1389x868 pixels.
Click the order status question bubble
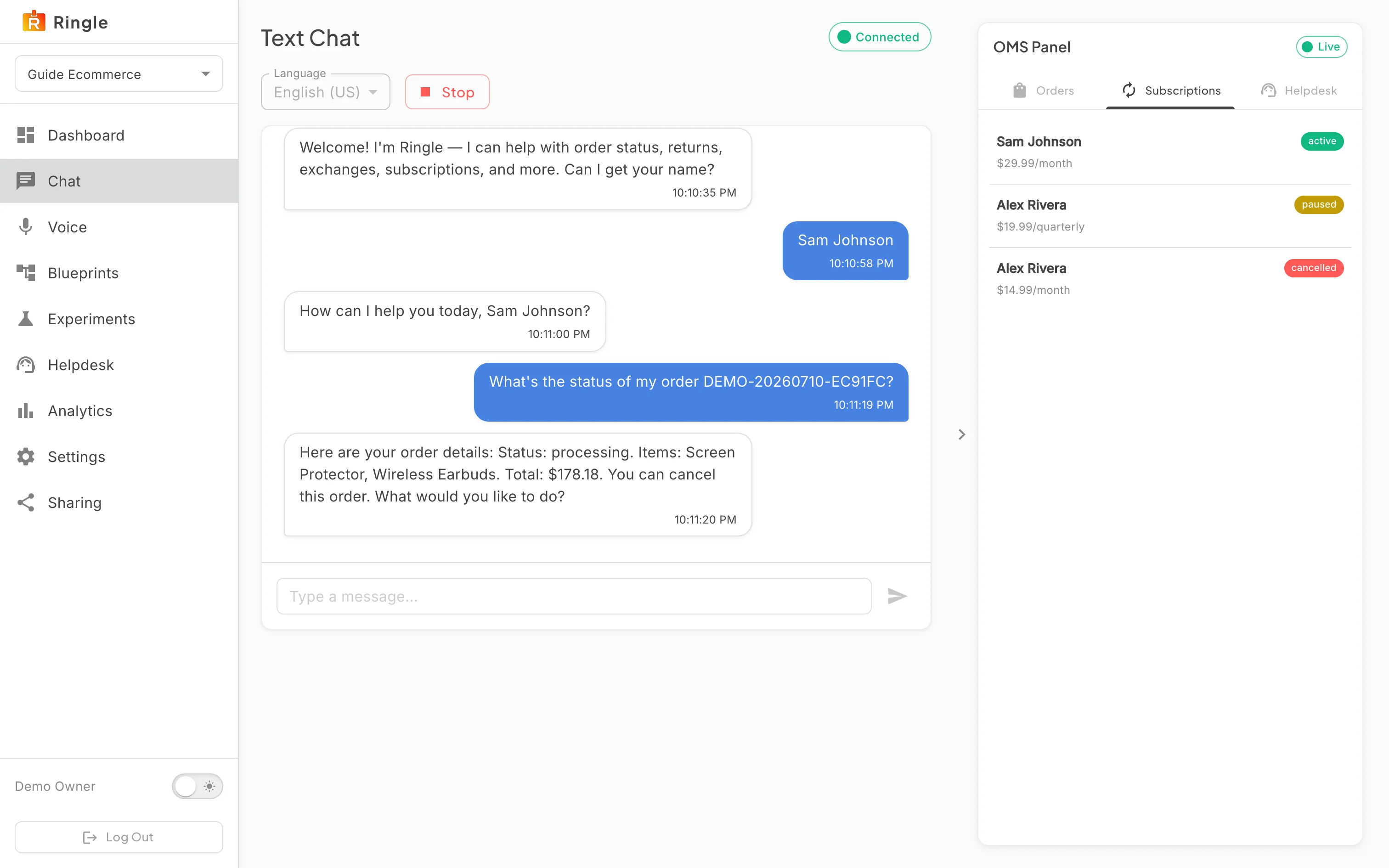[x=691, y=392]
